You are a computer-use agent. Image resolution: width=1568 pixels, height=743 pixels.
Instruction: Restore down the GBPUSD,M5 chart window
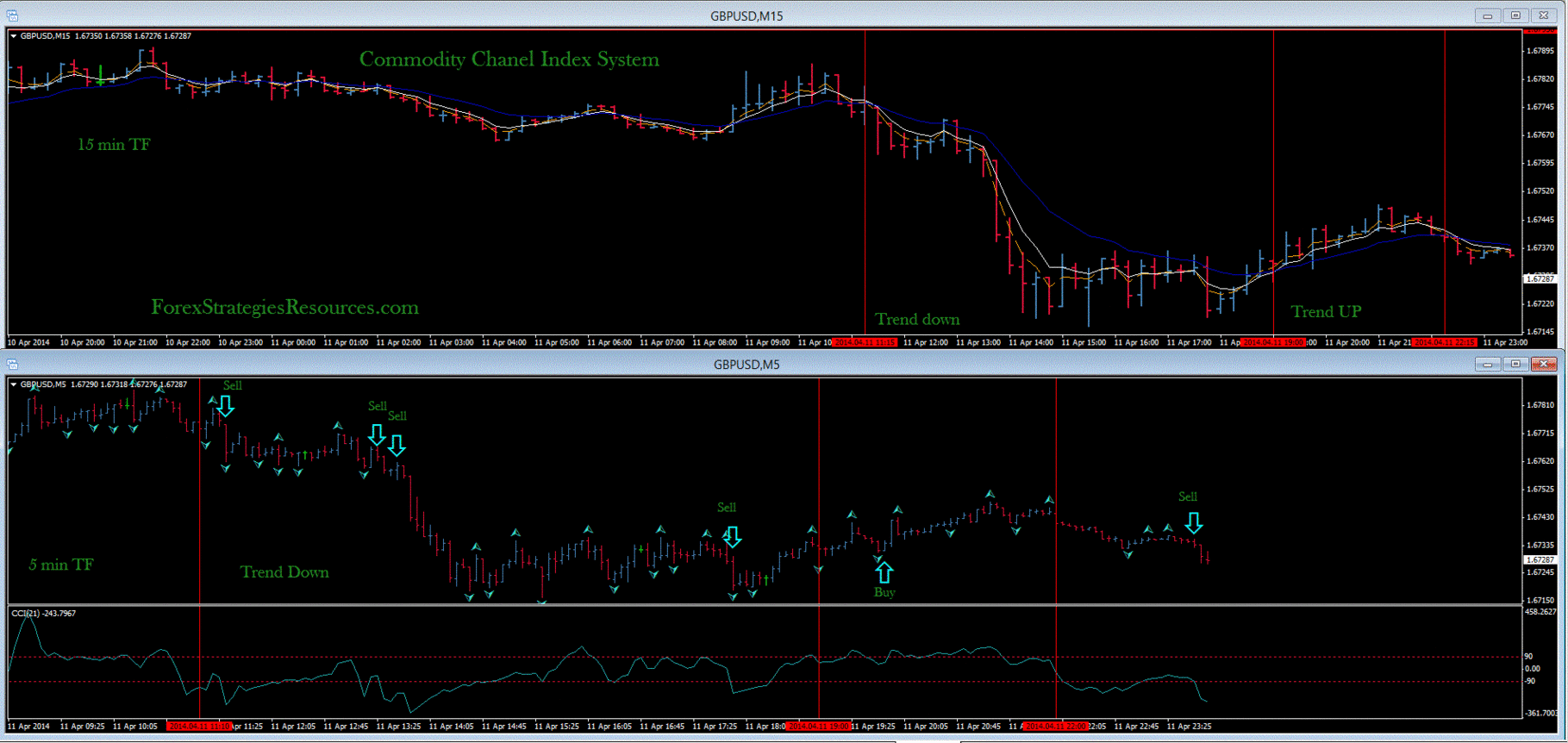coord(1516,364)
